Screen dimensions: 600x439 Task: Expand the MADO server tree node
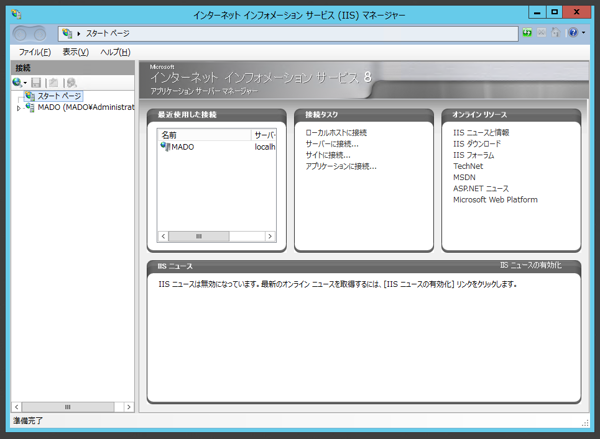18,108
